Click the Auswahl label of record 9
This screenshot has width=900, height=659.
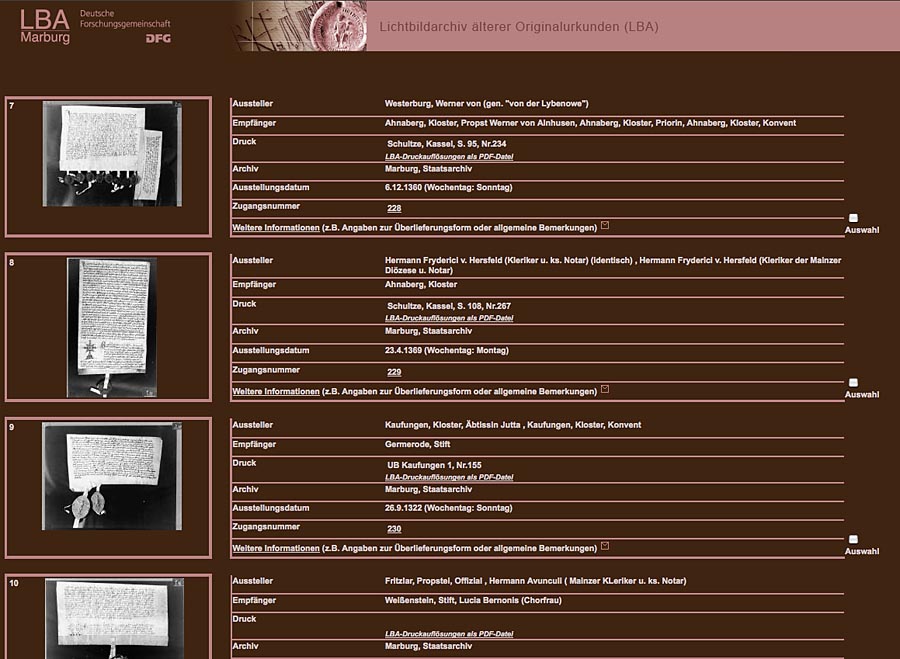[862, 551]
